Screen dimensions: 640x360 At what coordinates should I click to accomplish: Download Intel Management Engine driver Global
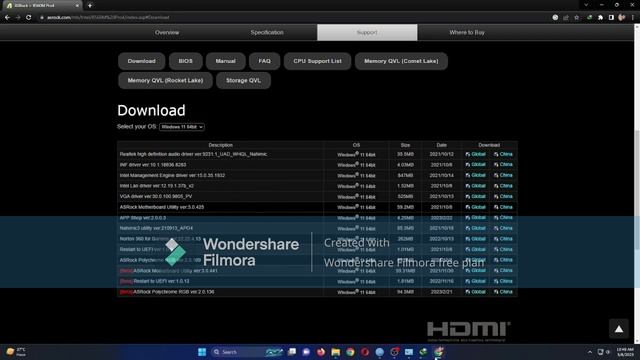pyautogui.click(x=476, y=175)
